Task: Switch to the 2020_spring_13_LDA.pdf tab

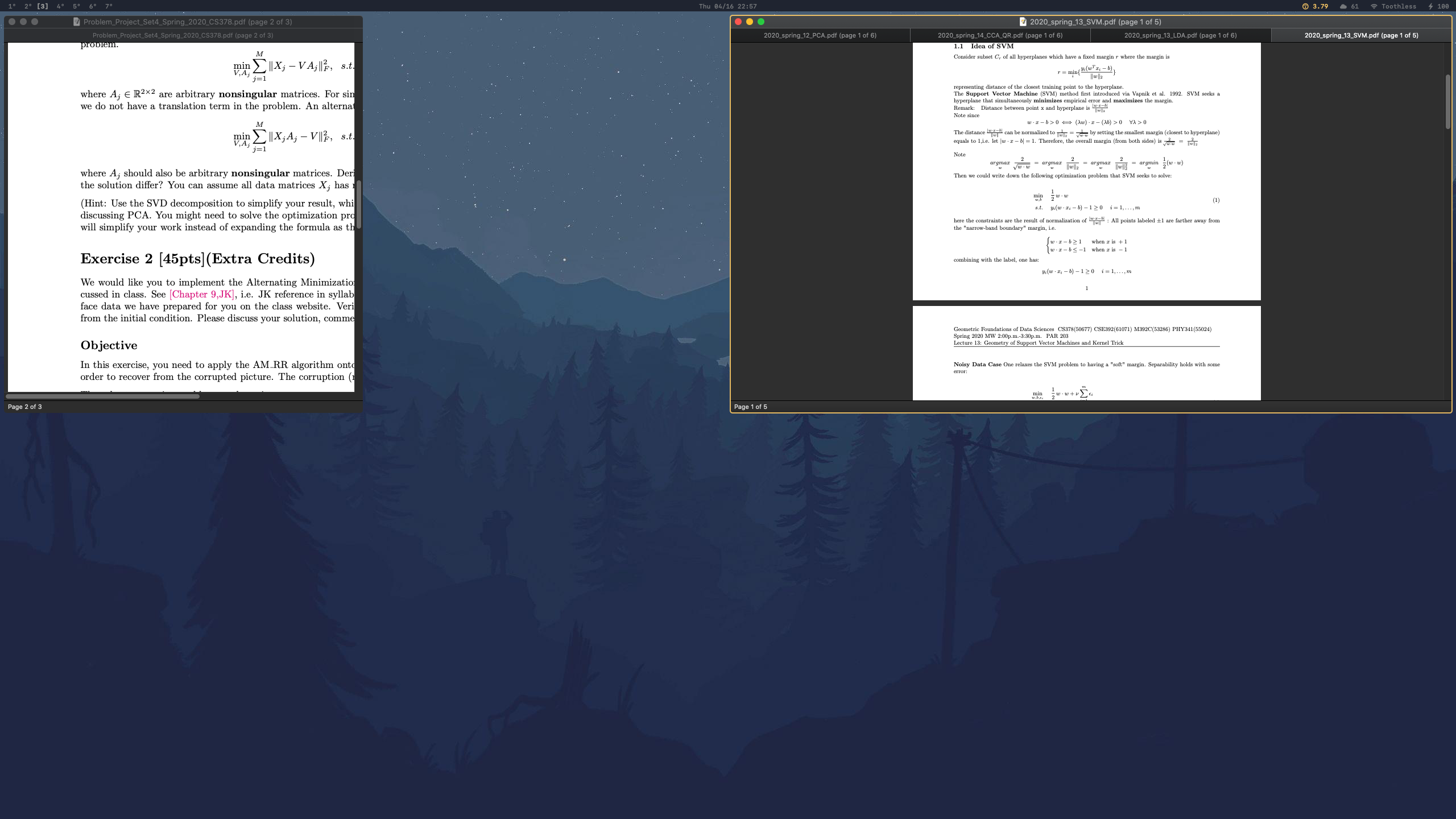Action: pyautogui.click(x=1181, y=35)
